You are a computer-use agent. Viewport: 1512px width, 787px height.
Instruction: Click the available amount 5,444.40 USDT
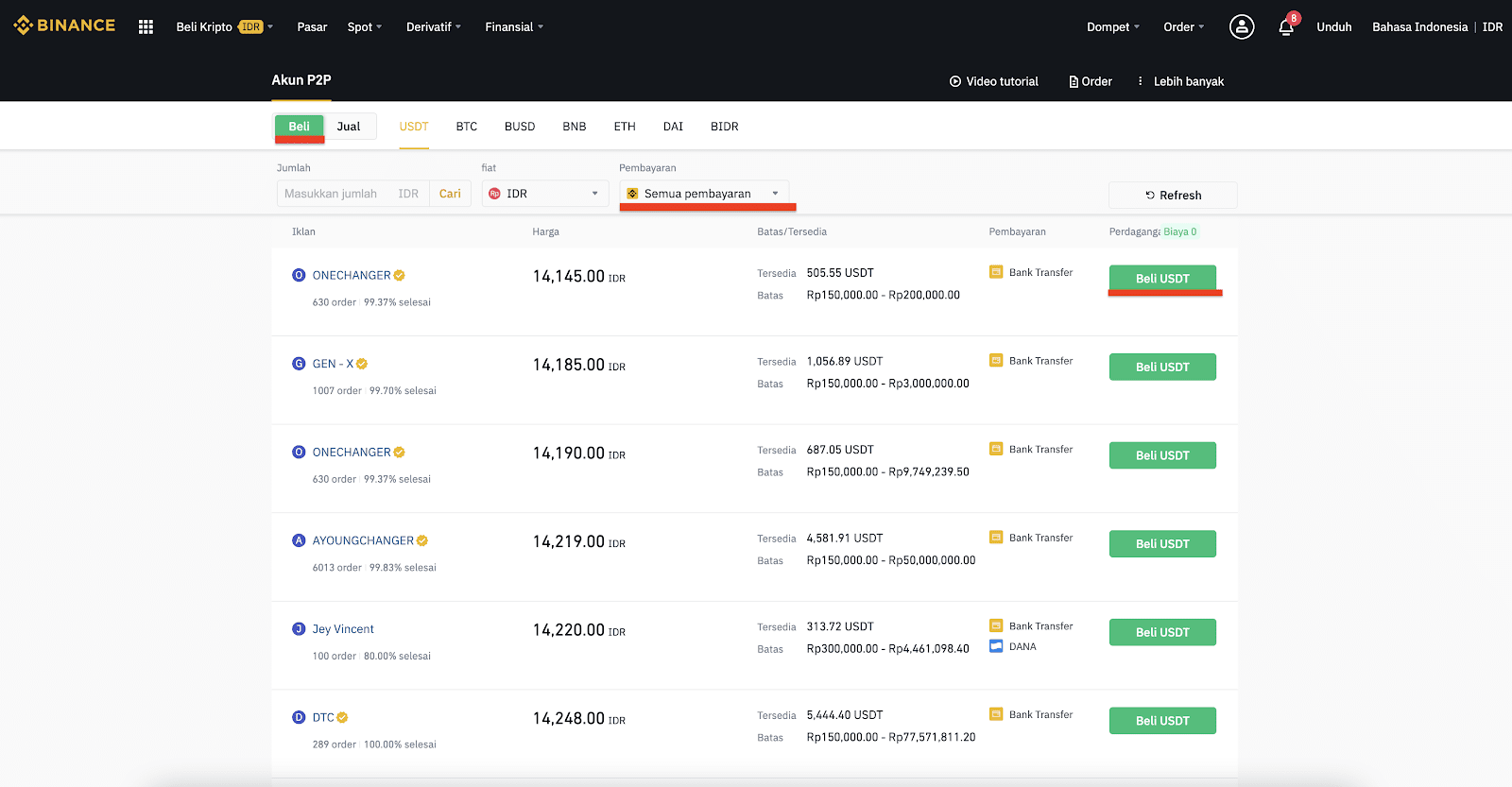point(845,715)
